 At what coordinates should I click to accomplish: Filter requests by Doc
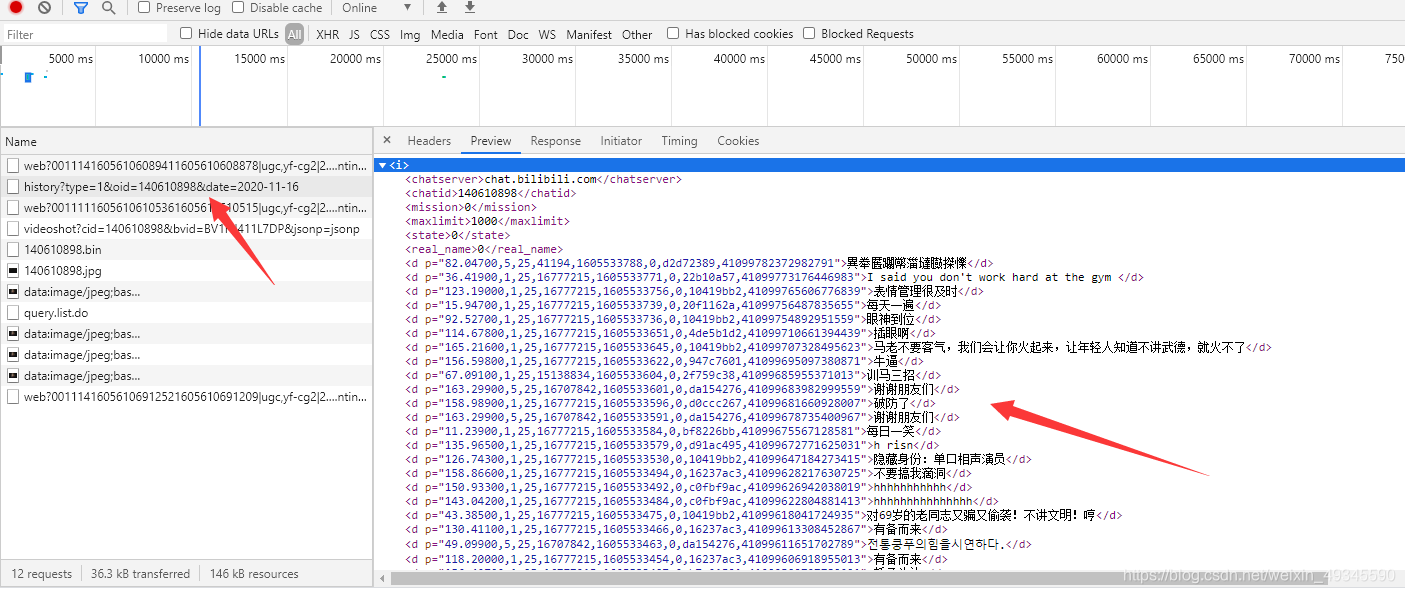[518, 34]
